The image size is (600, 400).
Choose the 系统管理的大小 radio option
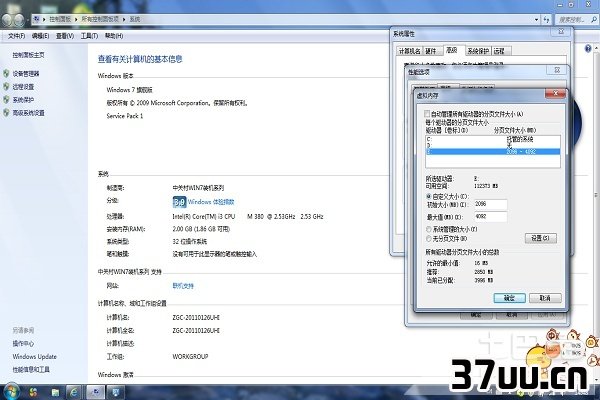coord(429,229)
